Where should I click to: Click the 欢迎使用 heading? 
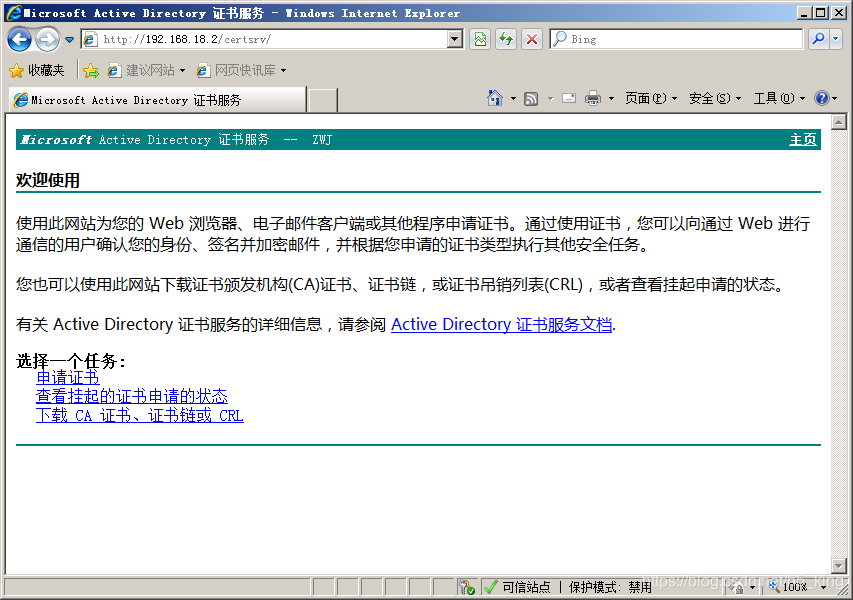tap(48, 180)
